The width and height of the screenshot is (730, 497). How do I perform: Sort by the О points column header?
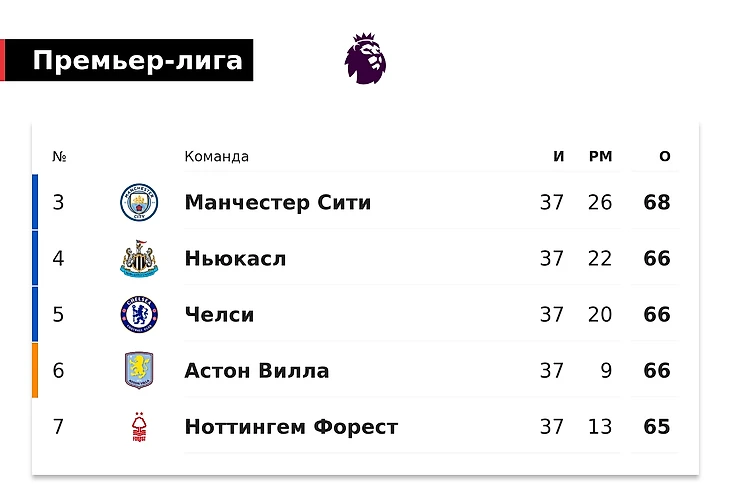[x=665, y=156]
